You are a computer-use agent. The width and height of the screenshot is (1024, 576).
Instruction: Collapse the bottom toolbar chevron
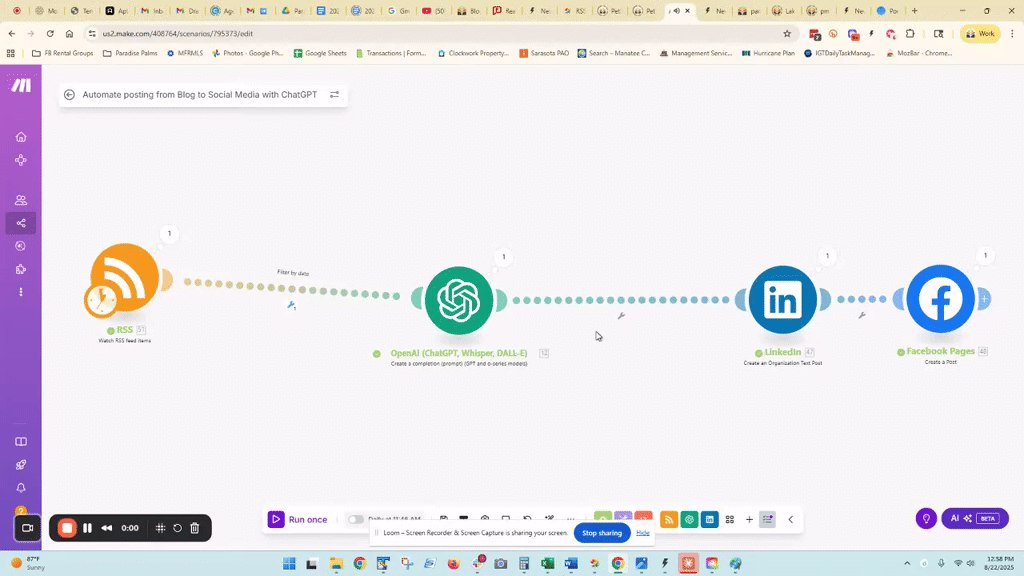coord(790,520)
